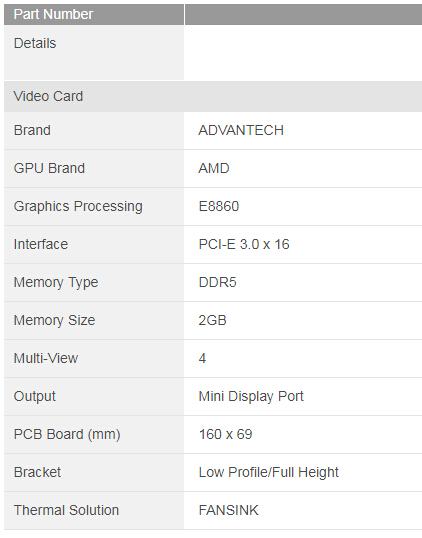Click the FANSINK thermal solution value
Screen dimensions: 422x538
[228, 511]
